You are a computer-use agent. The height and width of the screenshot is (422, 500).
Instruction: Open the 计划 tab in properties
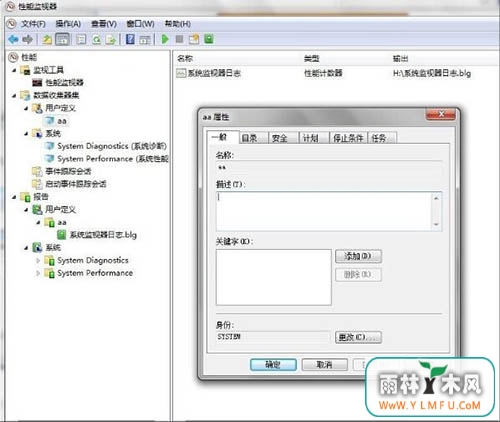click(x=310, y=138)
